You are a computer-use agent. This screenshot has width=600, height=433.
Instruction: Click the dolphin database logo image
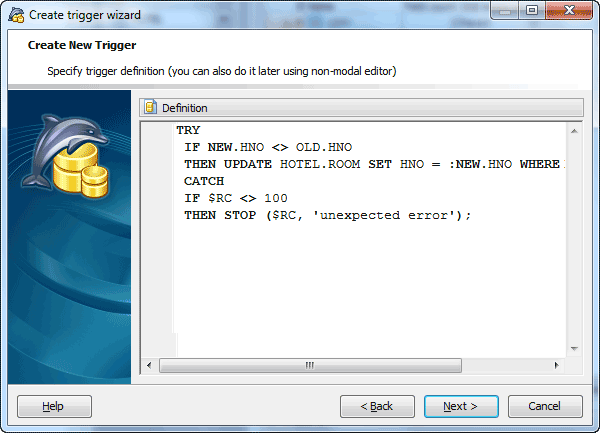pos(66,156)
